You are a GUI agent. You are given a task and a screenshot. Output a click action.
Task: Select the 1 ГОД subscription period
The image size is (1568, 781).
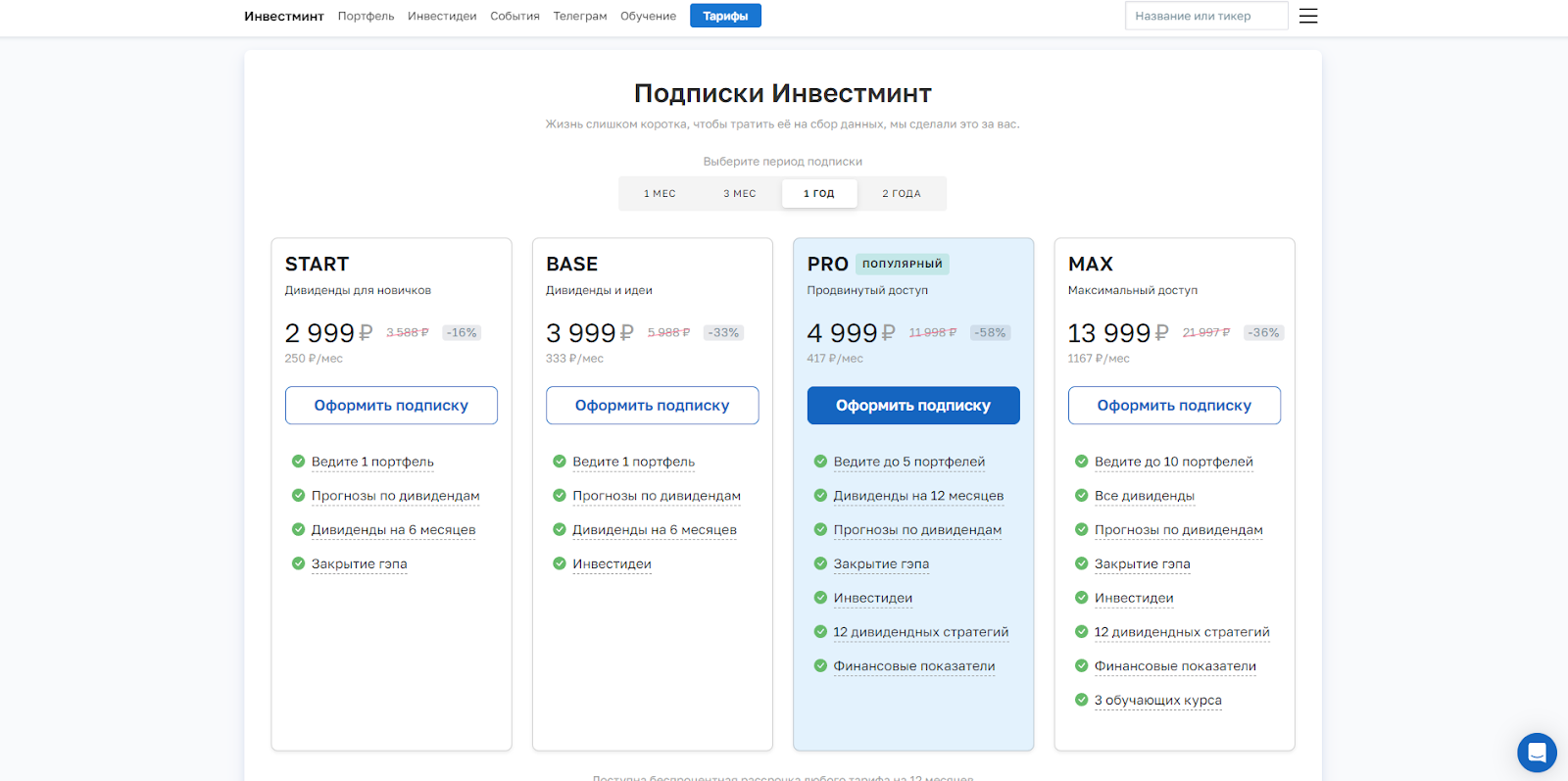click(x=819, y=193)
